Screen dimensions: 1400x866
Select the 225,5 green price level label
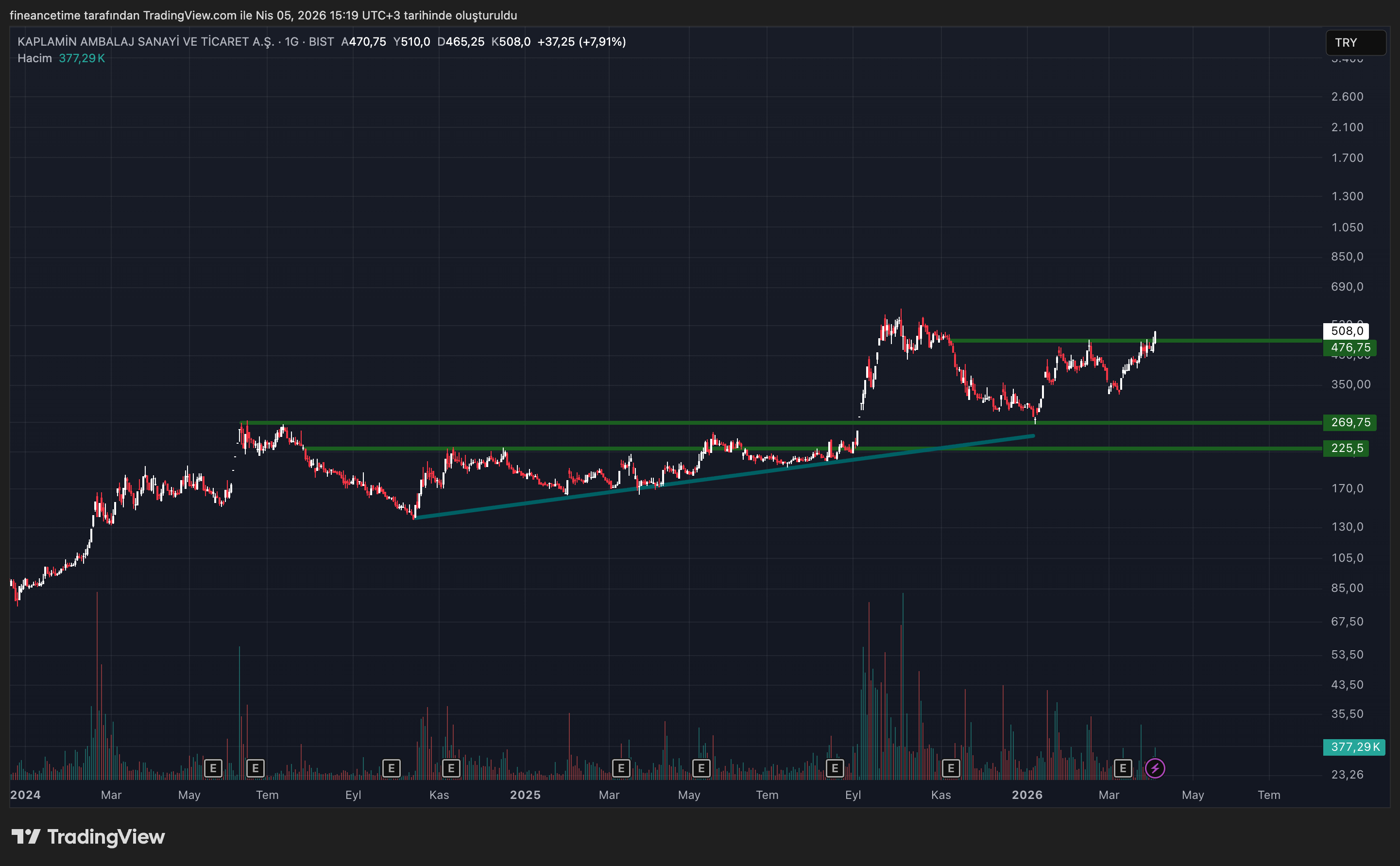point(1346,449)
